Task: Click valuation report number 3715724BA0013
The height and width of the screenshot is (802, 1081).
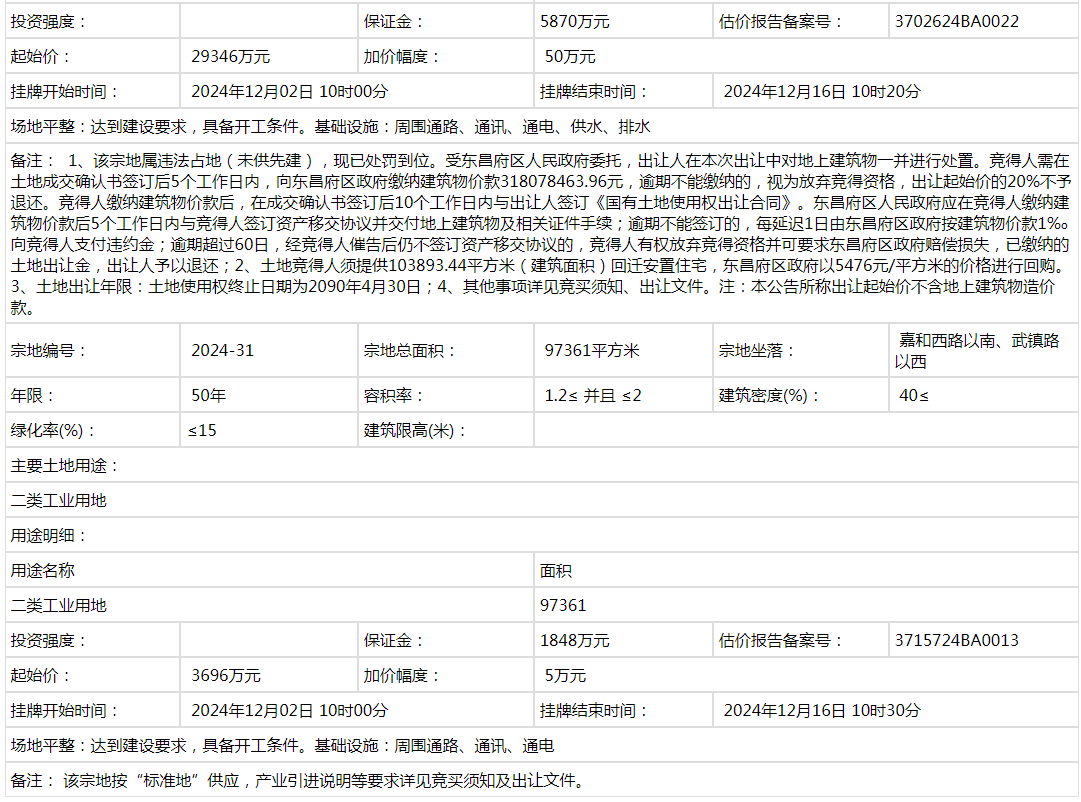Action: click(x=957, y=641)
